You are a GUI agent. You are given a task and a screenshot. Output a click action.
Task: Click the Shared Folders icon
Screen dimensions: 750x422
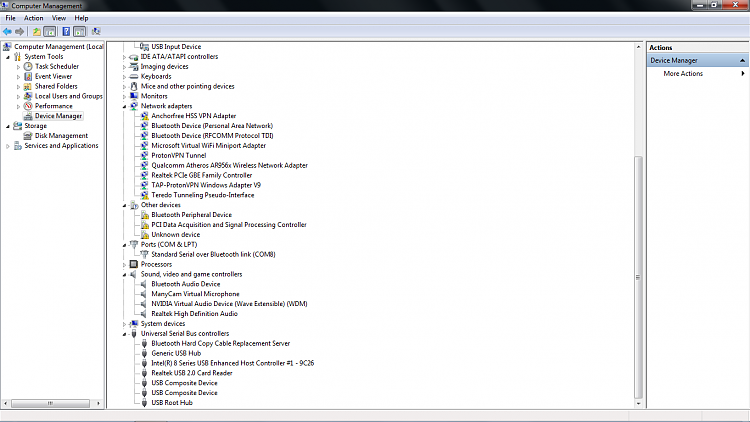[x=28, y=87]
